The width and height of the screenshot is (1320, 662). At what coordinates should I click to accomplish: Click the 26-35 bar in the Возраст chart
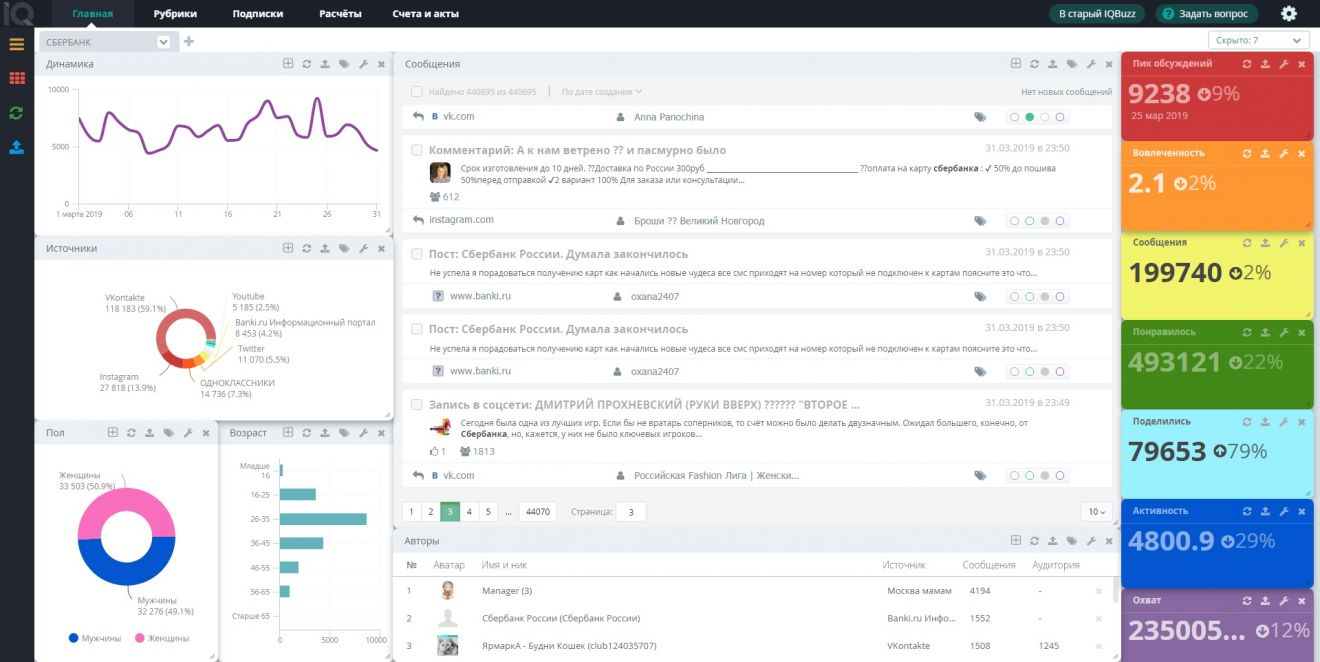323,519
